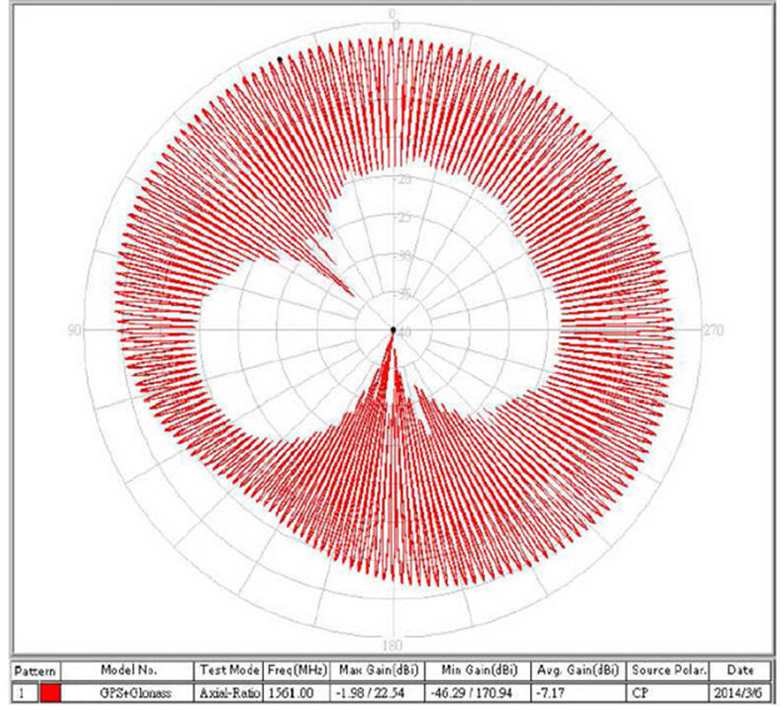Select the 2014/3/6 date cell

tap(741, 691)
